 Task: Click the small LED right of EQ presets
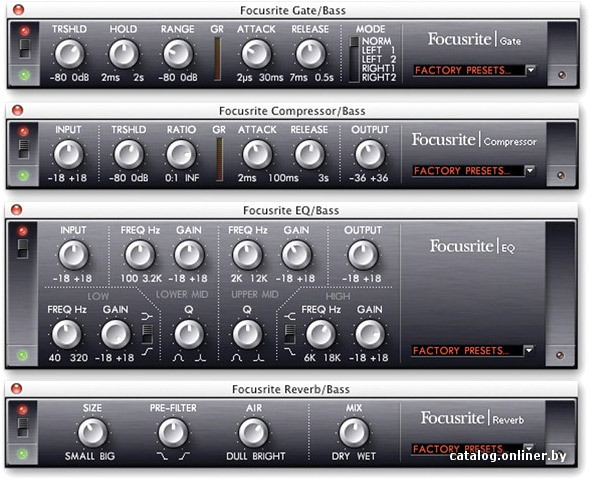[560, 355]
